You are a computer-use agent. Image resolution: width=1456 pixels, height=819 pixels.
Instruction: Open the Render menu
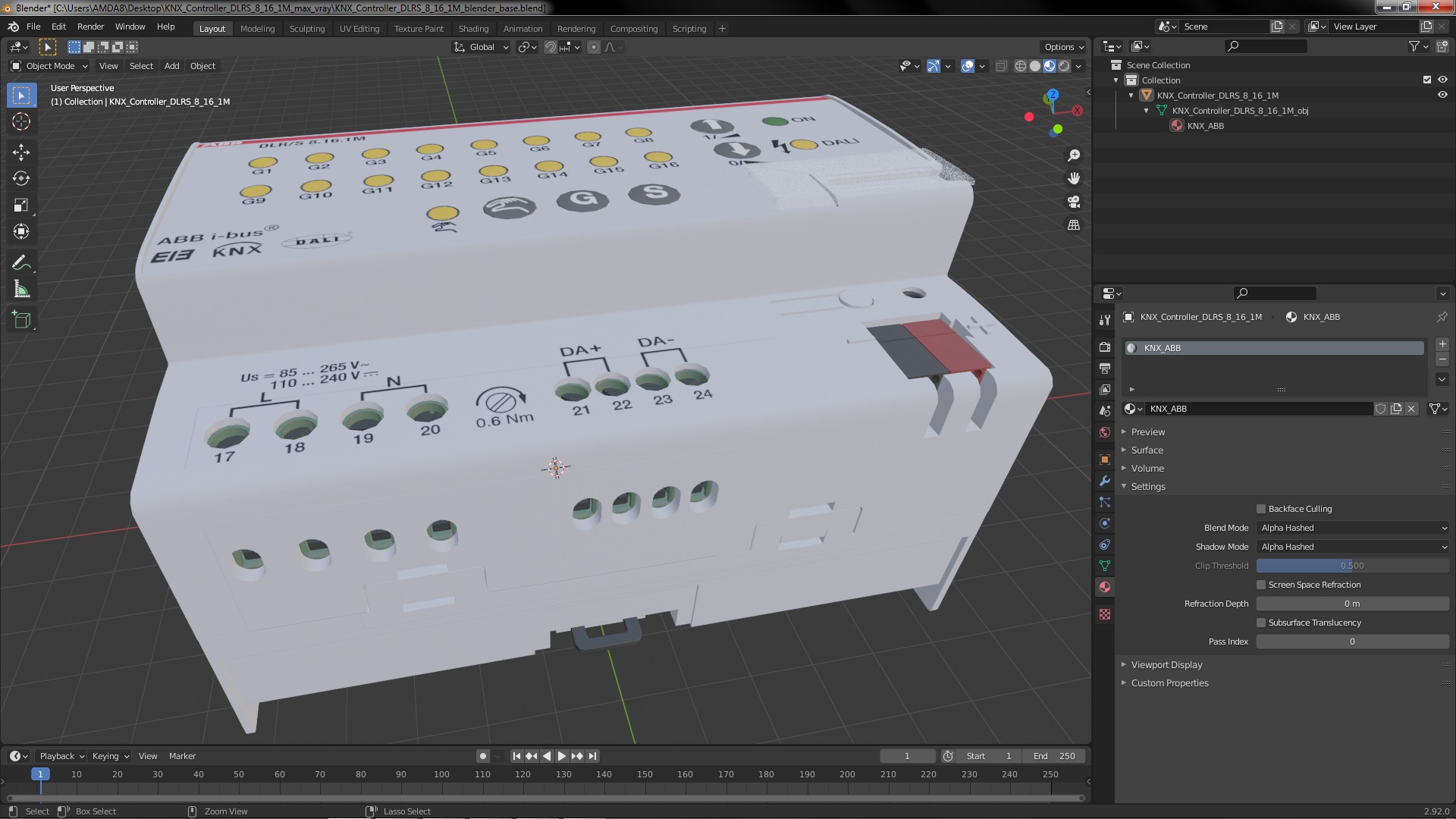pyautogui.click(x=90, y=27)
